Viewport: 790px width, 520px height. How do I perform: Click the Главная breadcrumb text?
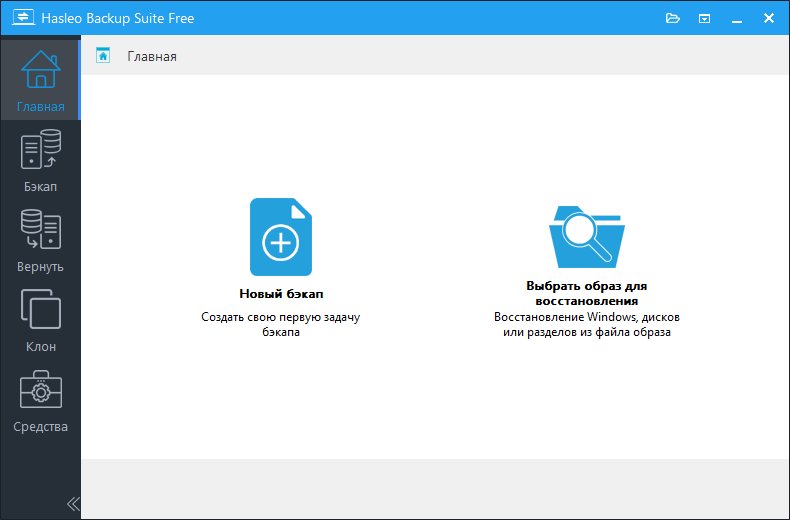click(x=152, y=57)
